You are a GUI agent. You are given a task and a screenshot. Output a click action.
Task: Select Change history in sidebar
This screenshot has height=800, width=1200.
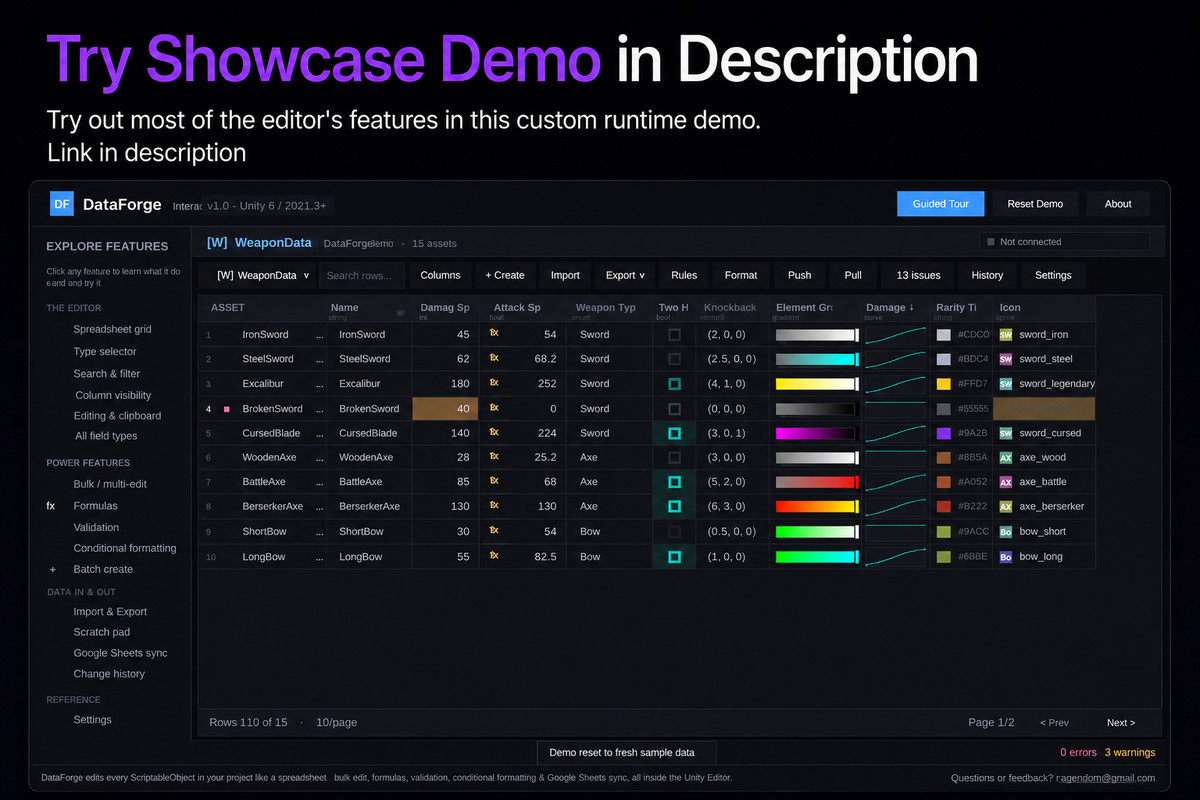(109, 674)
